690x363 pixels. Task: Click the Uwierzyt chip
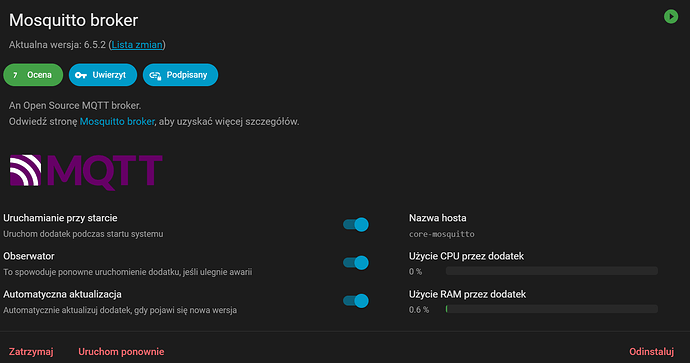tap(103, 75)
